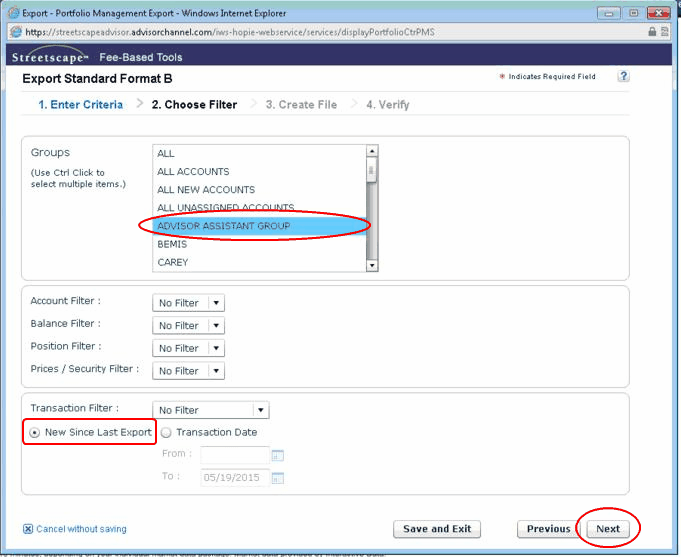Click the Cancel without saving X icon

pos(28,529)
